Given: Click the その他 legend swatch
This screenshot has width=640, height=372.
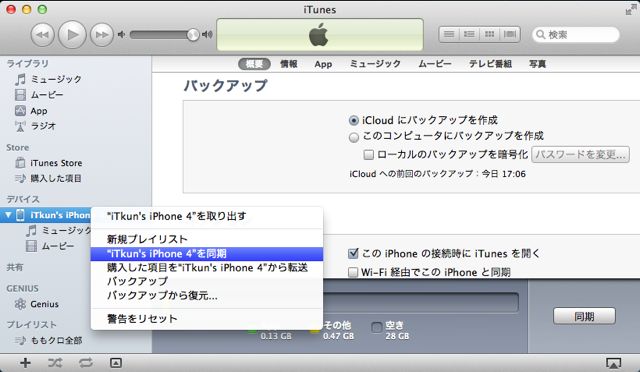Looking at the screenshot, I should tap(314, 330).
